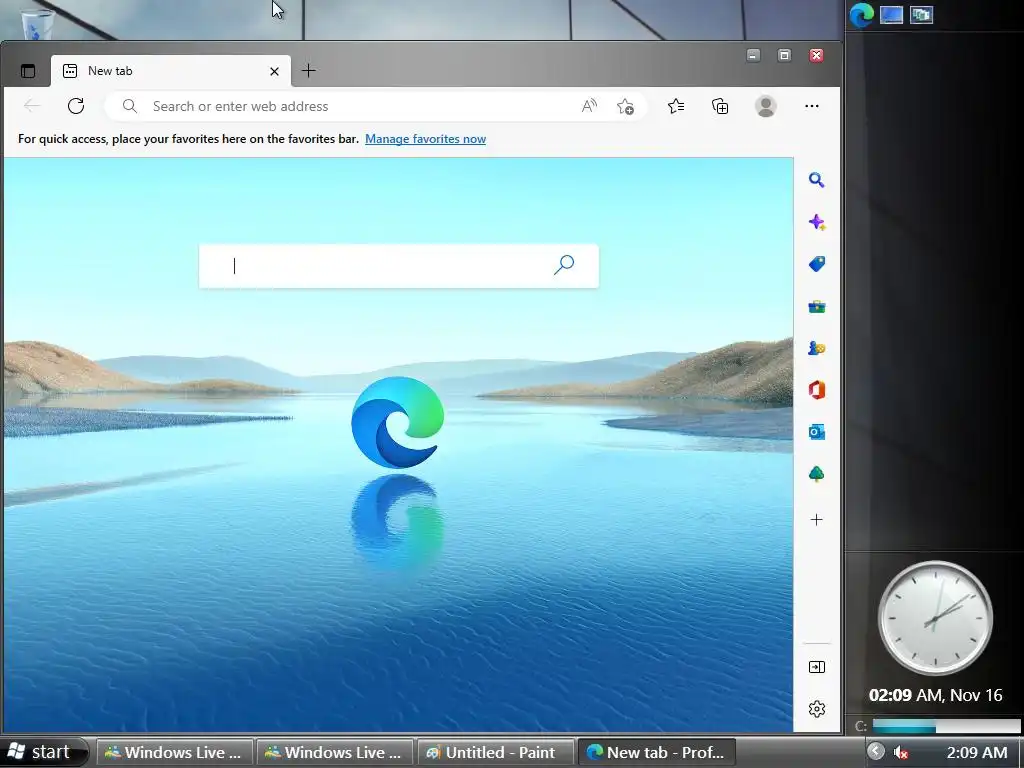Open the sidebar E-tree icon
Viewport: 1024px width, 768px height.
click(x=816, y=473)
